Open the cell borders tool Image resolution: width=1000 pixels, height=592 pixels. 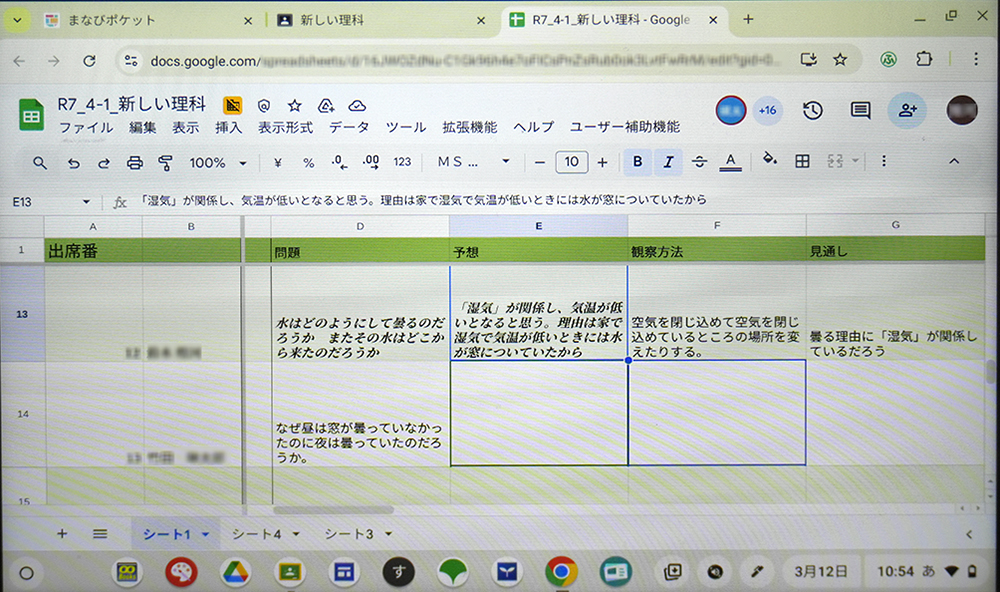click(802, 161)
